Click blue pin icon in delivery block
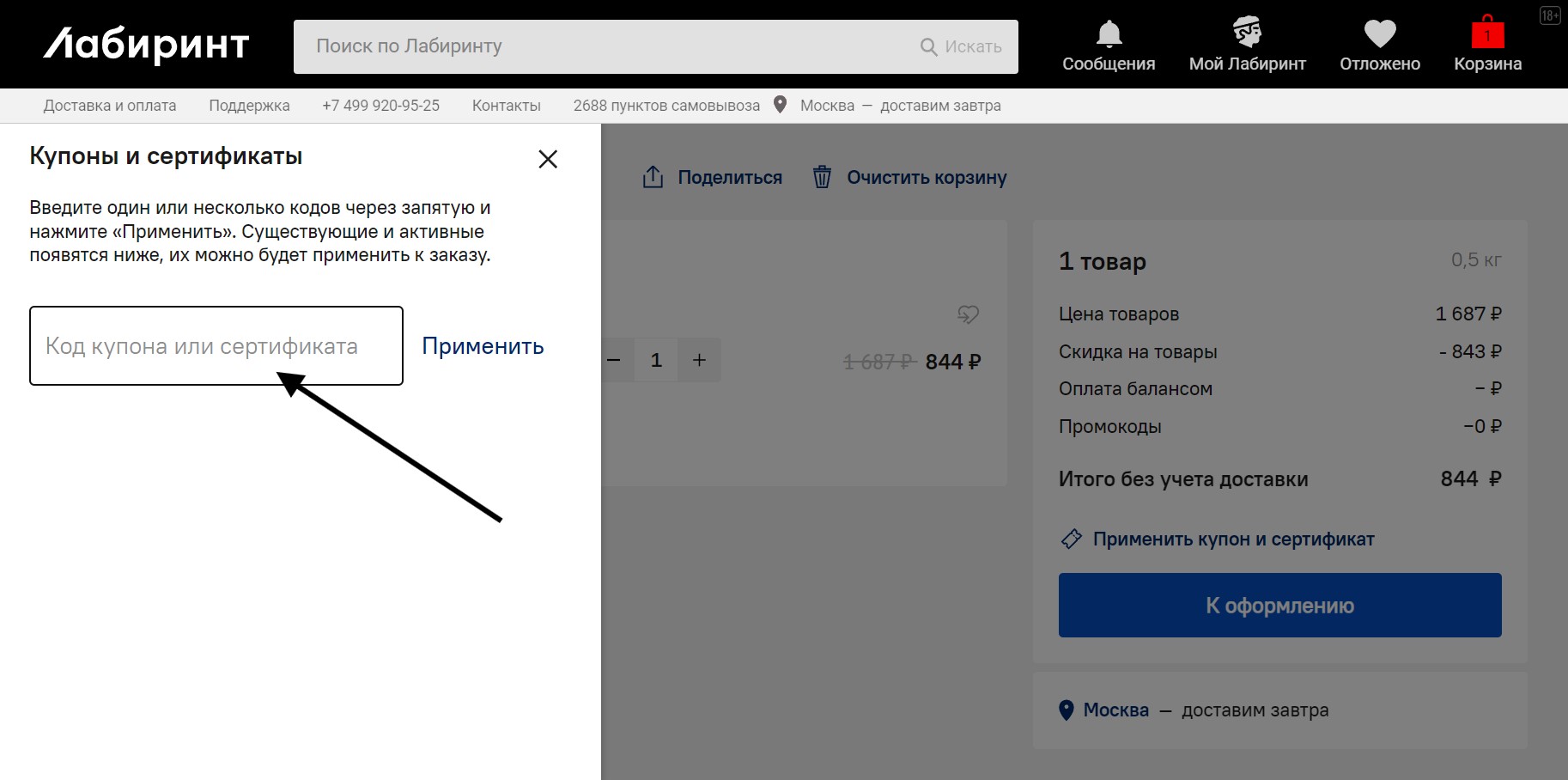 coord(1067,710)
